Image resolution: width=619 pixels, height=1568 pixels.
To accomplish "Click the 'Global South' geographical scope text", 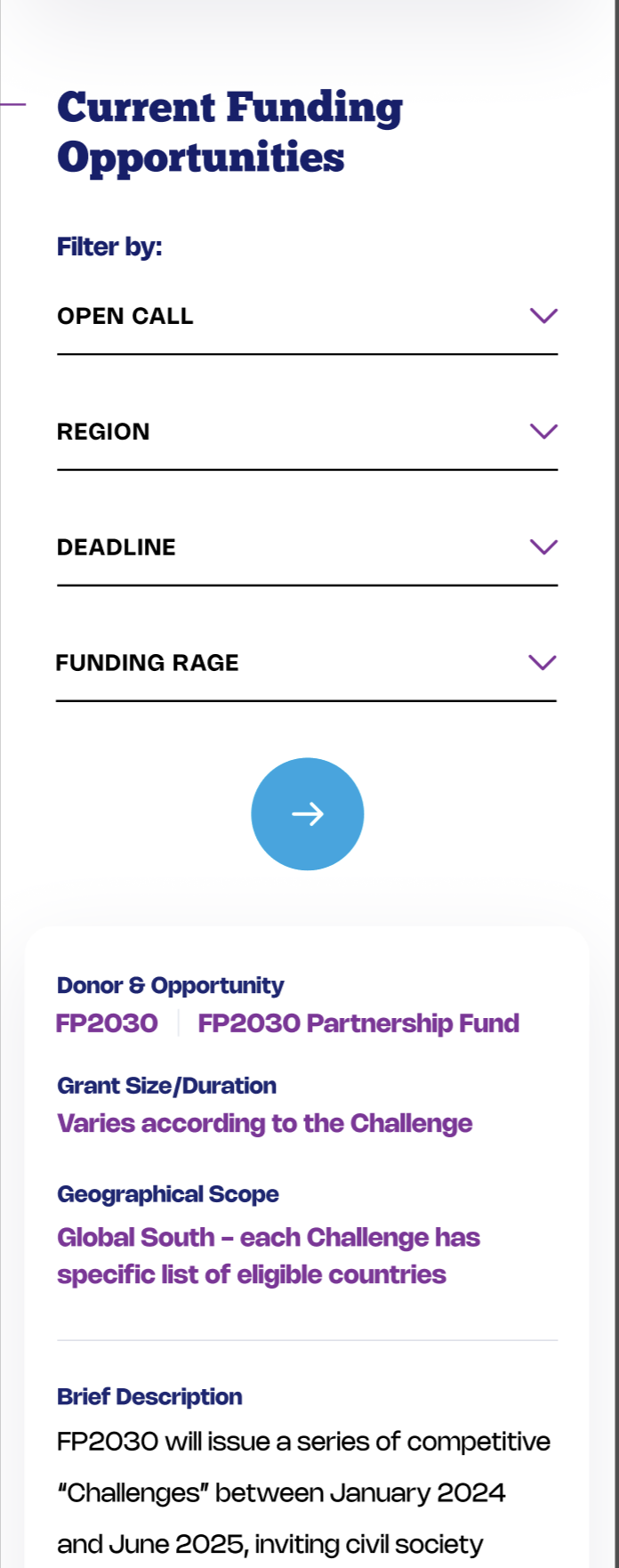I will pos(269,1256).
